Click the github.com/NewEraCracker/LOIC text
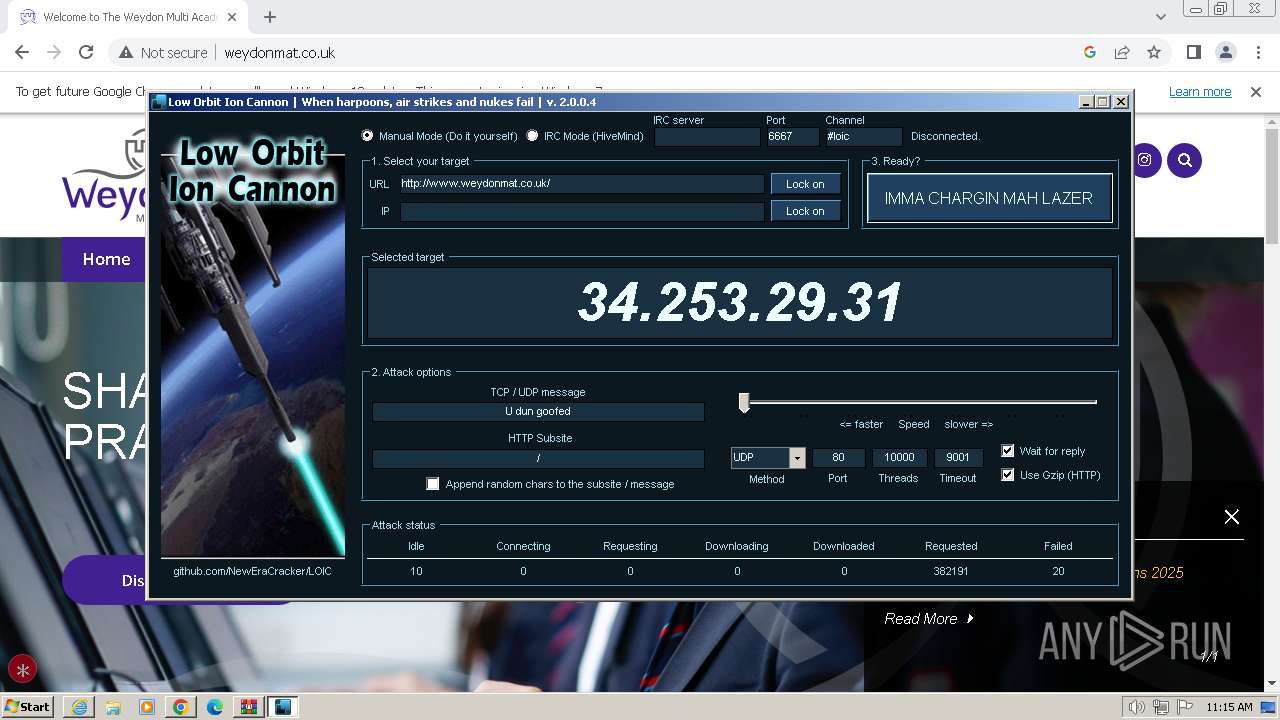 252,571
